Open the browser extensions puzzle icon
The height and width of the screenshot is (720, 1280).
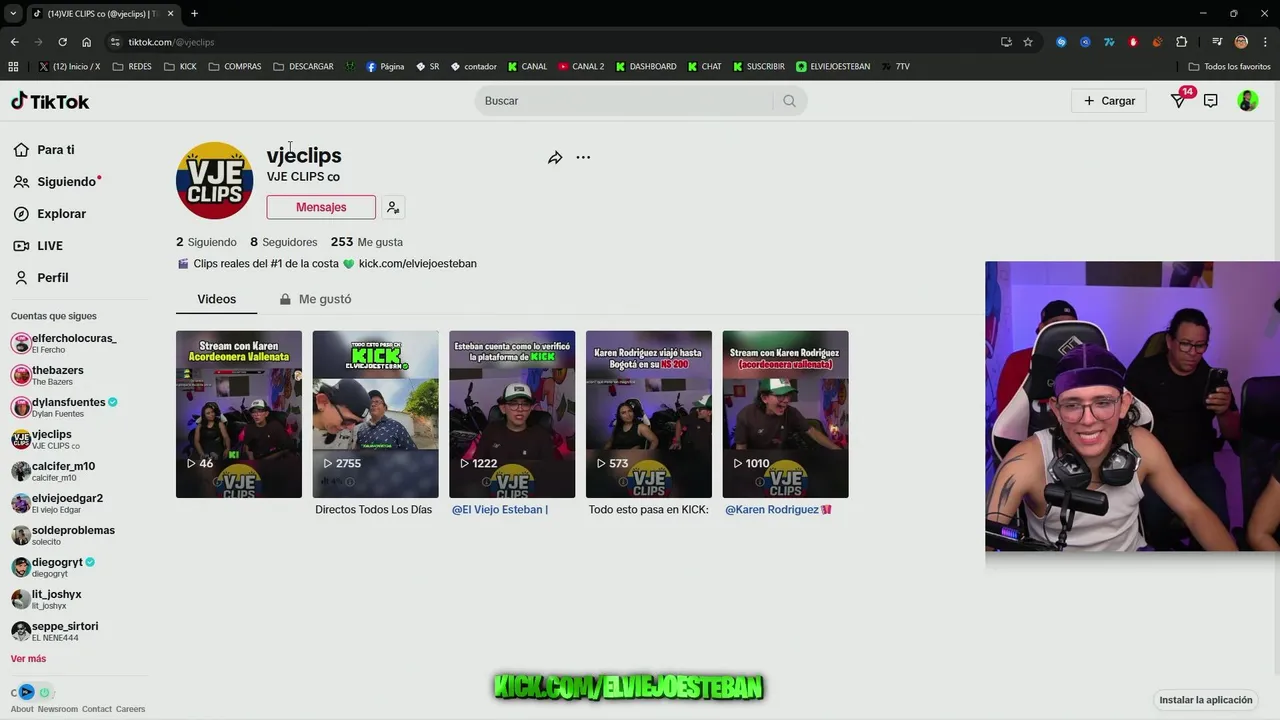pyautogui.click(x=1181, y=42)
